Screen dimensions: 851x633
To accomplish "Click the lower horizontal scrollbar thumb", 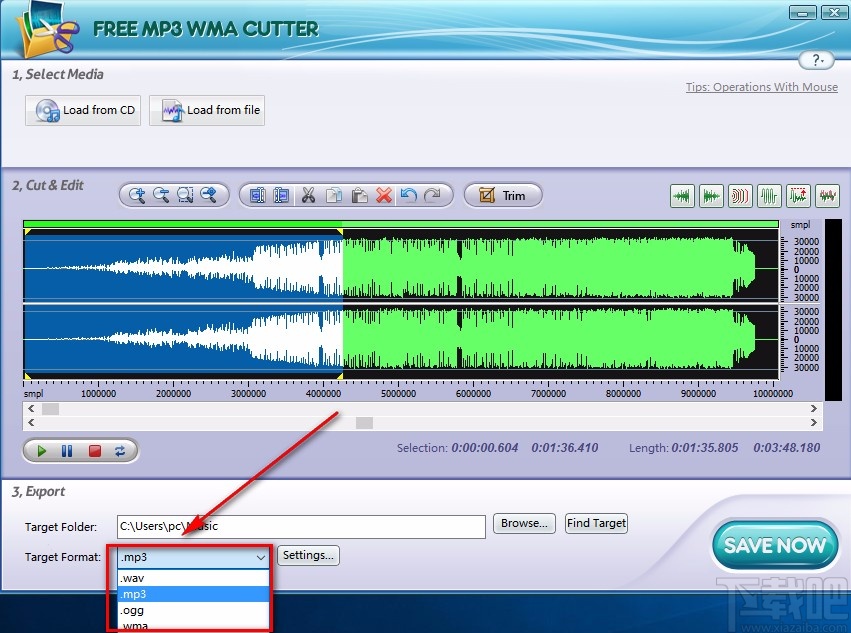I will pos(364,423).
